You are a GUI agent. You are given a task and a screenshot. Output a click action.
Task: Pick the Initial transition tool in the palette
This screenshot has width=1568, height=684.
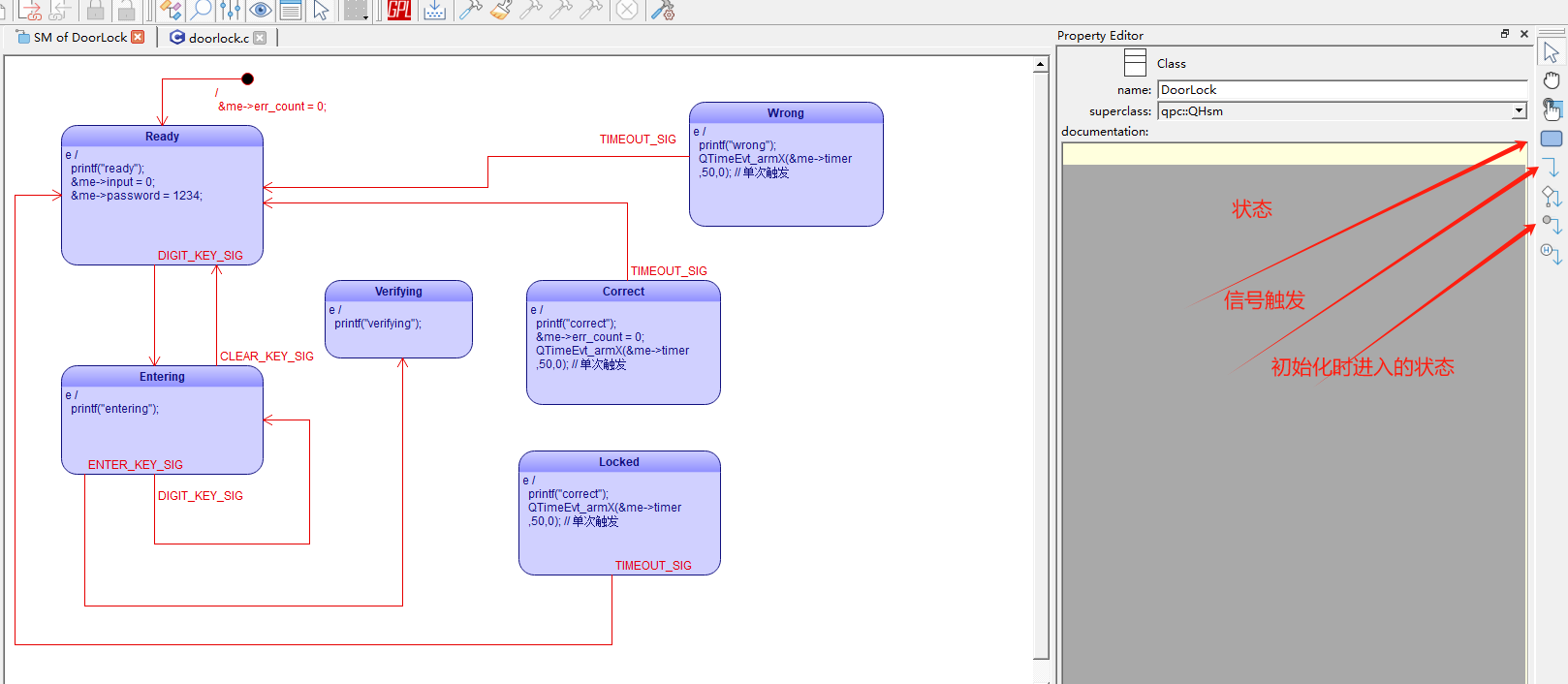(x=1552, y=225)
